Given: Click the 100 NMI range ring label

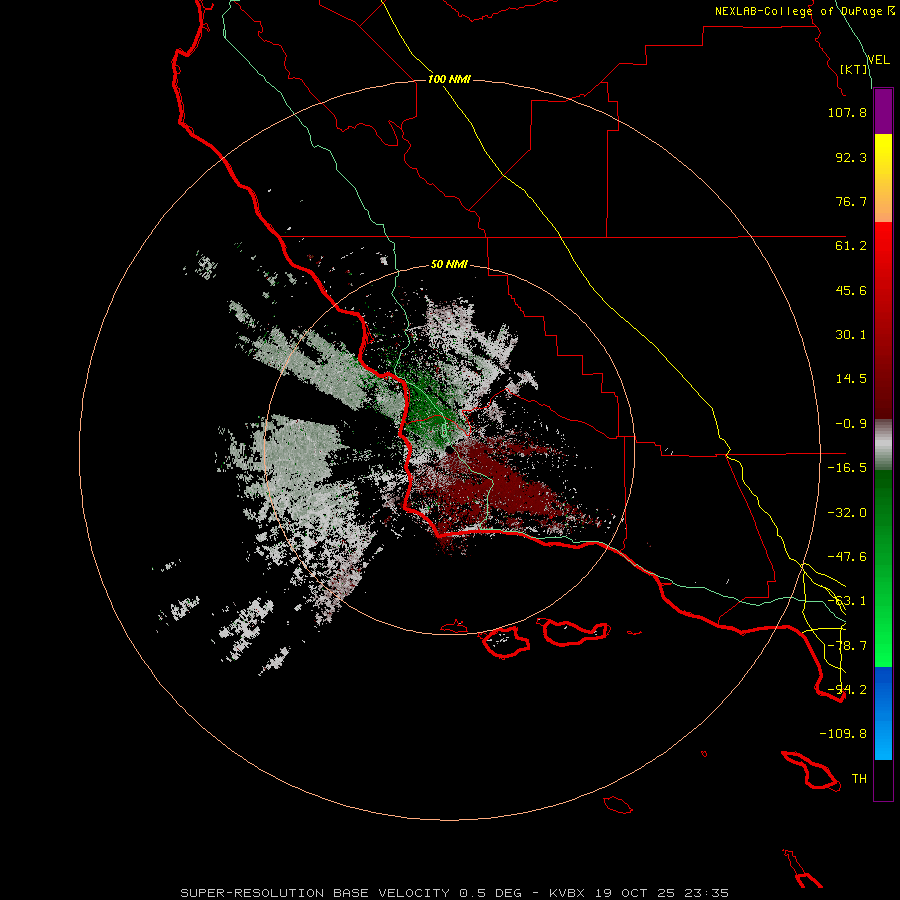Looking at the screenshot, I should [x=449, y=79].
